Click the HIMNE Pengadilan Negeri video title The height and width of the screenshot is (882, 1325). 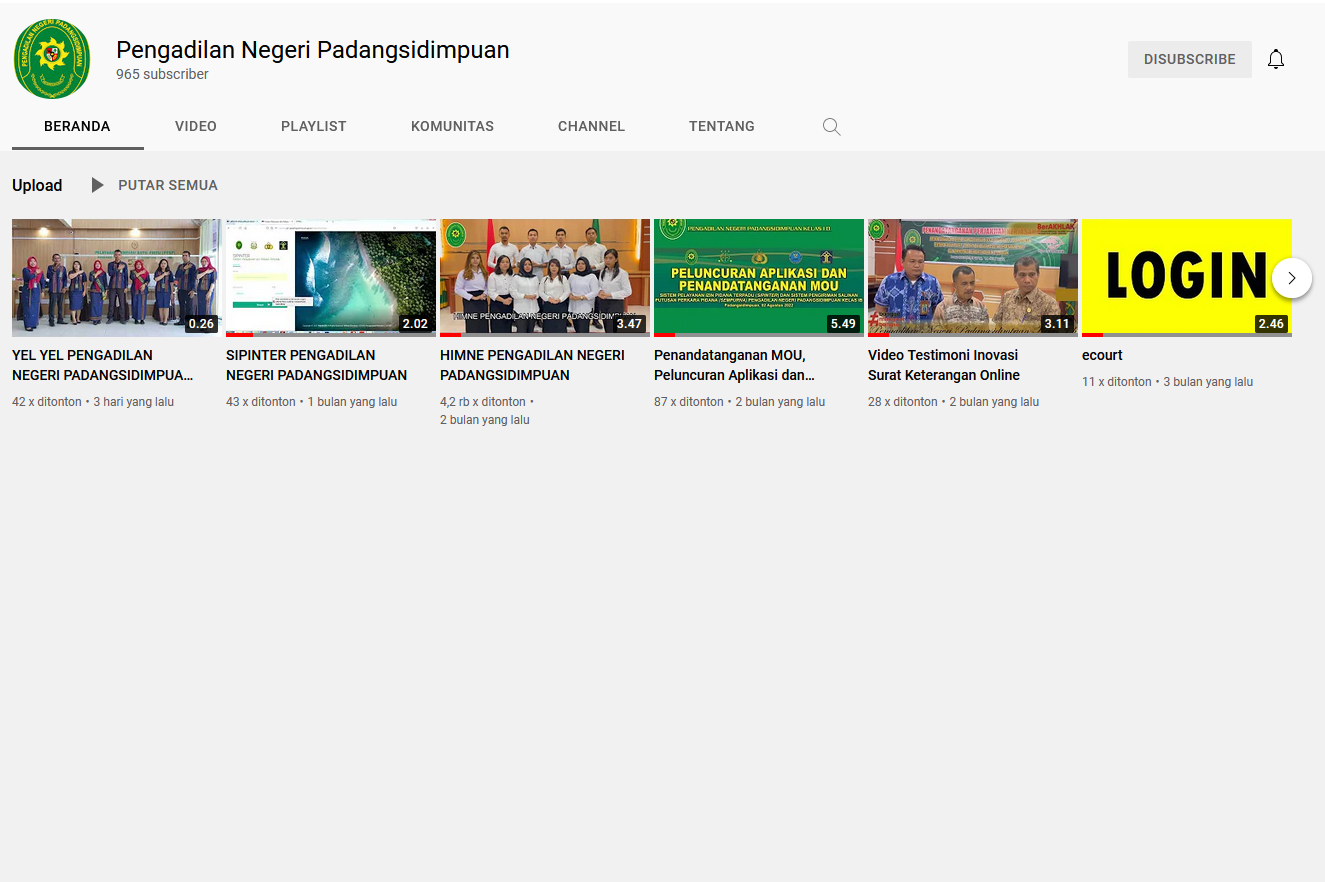[x=532, y=365]
